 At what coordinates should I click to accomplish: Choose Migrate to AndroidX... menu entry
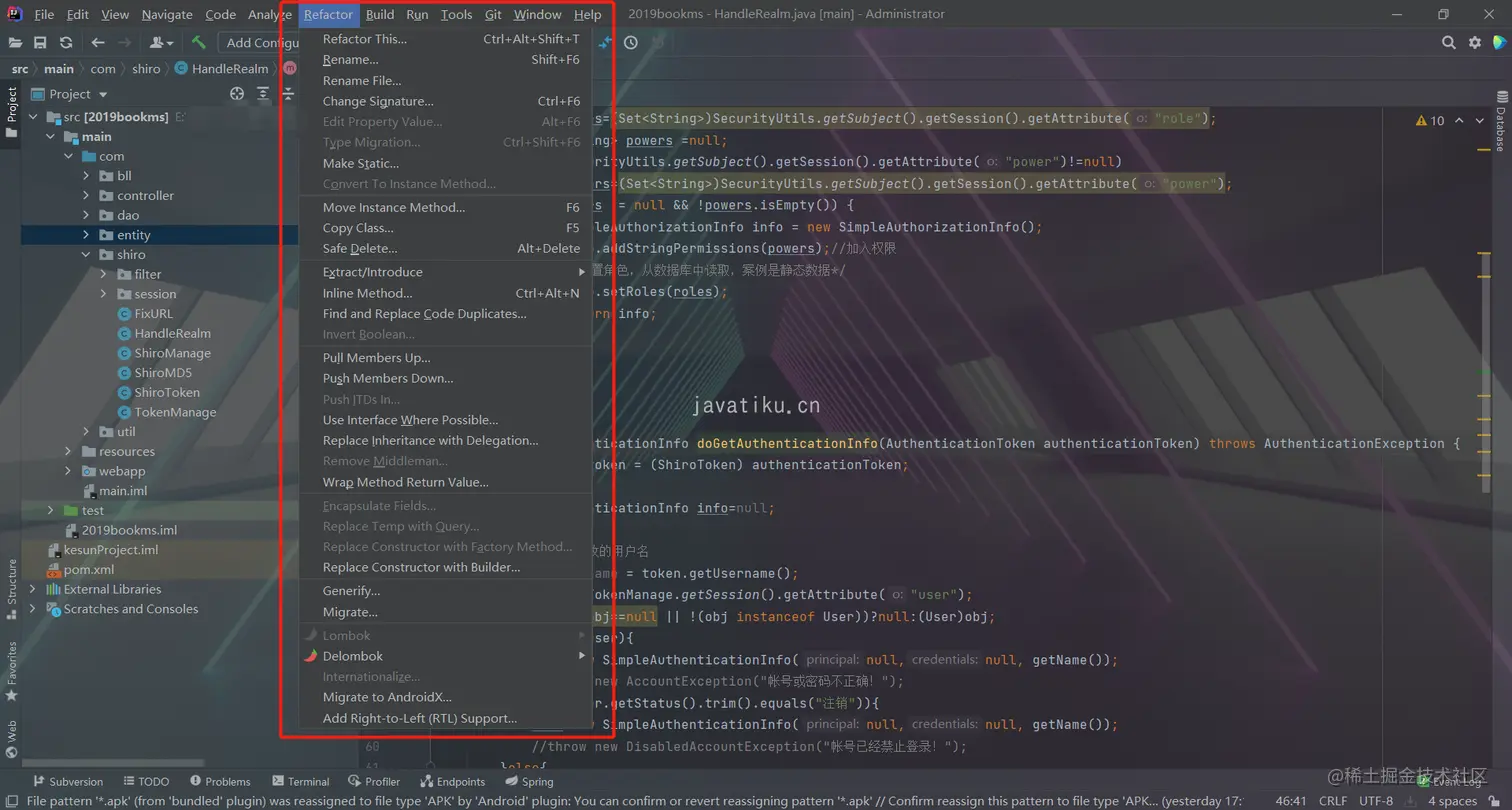click(x=446, y=697)
